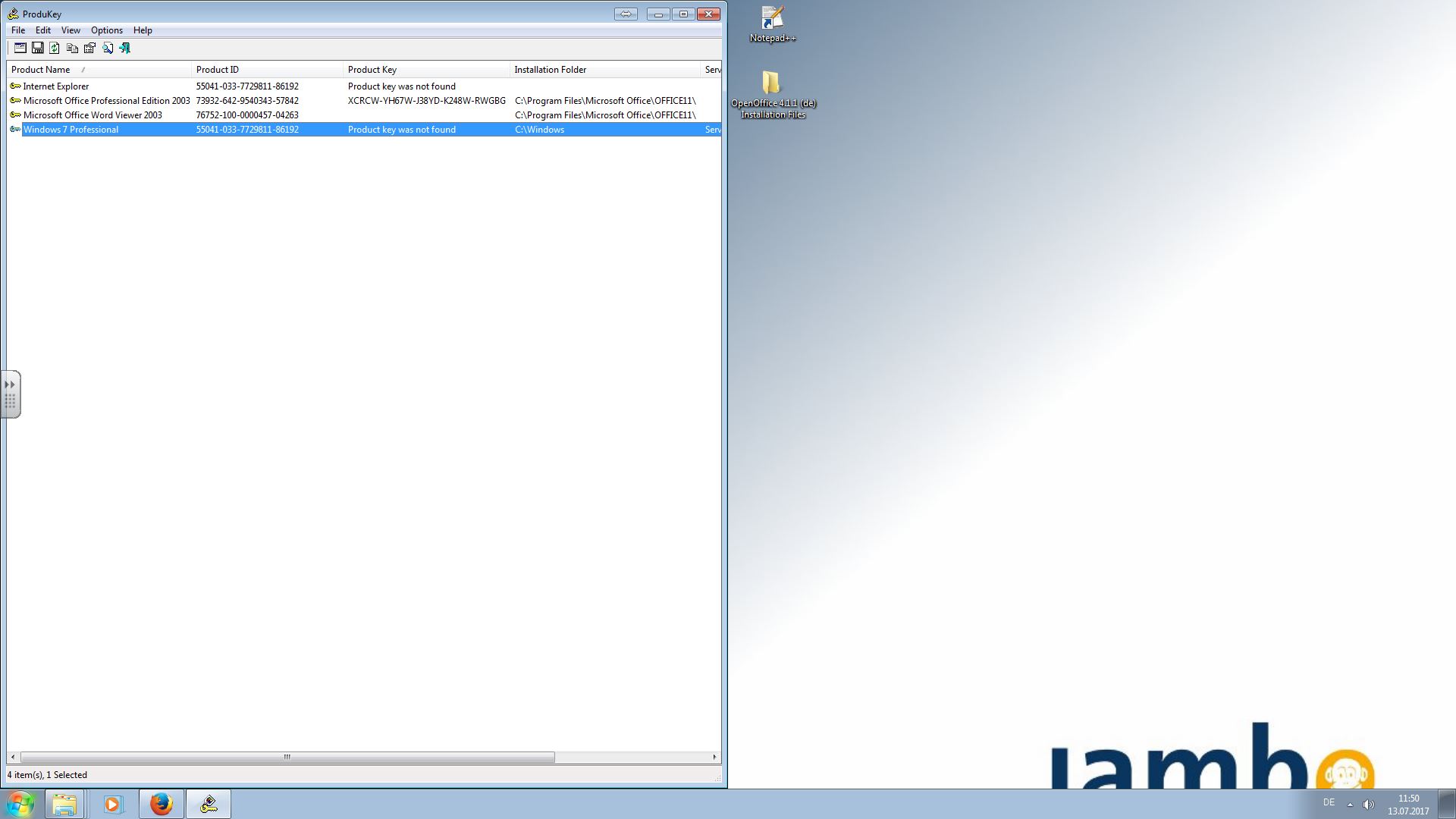Click the horizontal scrollbar thumb
The height and width of the screenshot is (819, 1456).
[287, 757]
